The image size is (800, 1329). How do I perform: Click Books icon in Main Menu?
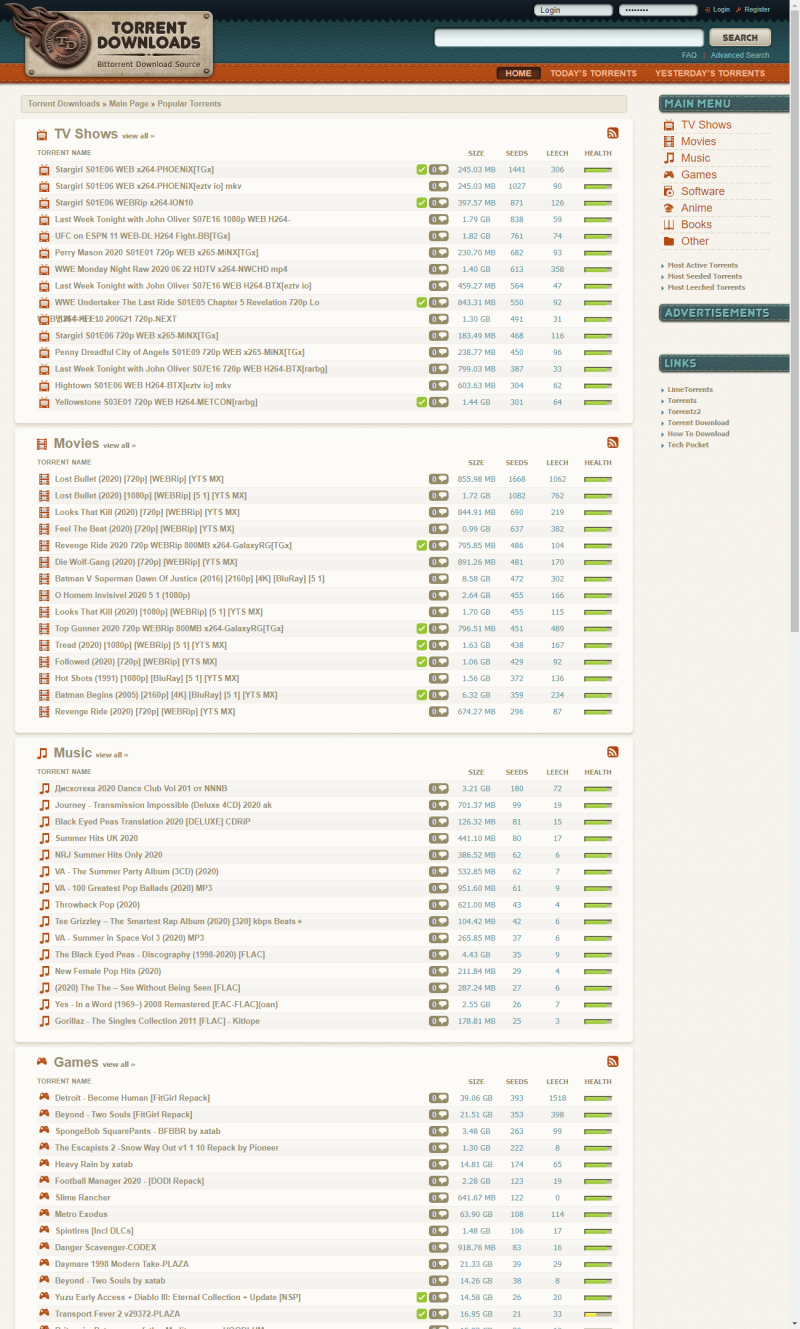point(669,225)
